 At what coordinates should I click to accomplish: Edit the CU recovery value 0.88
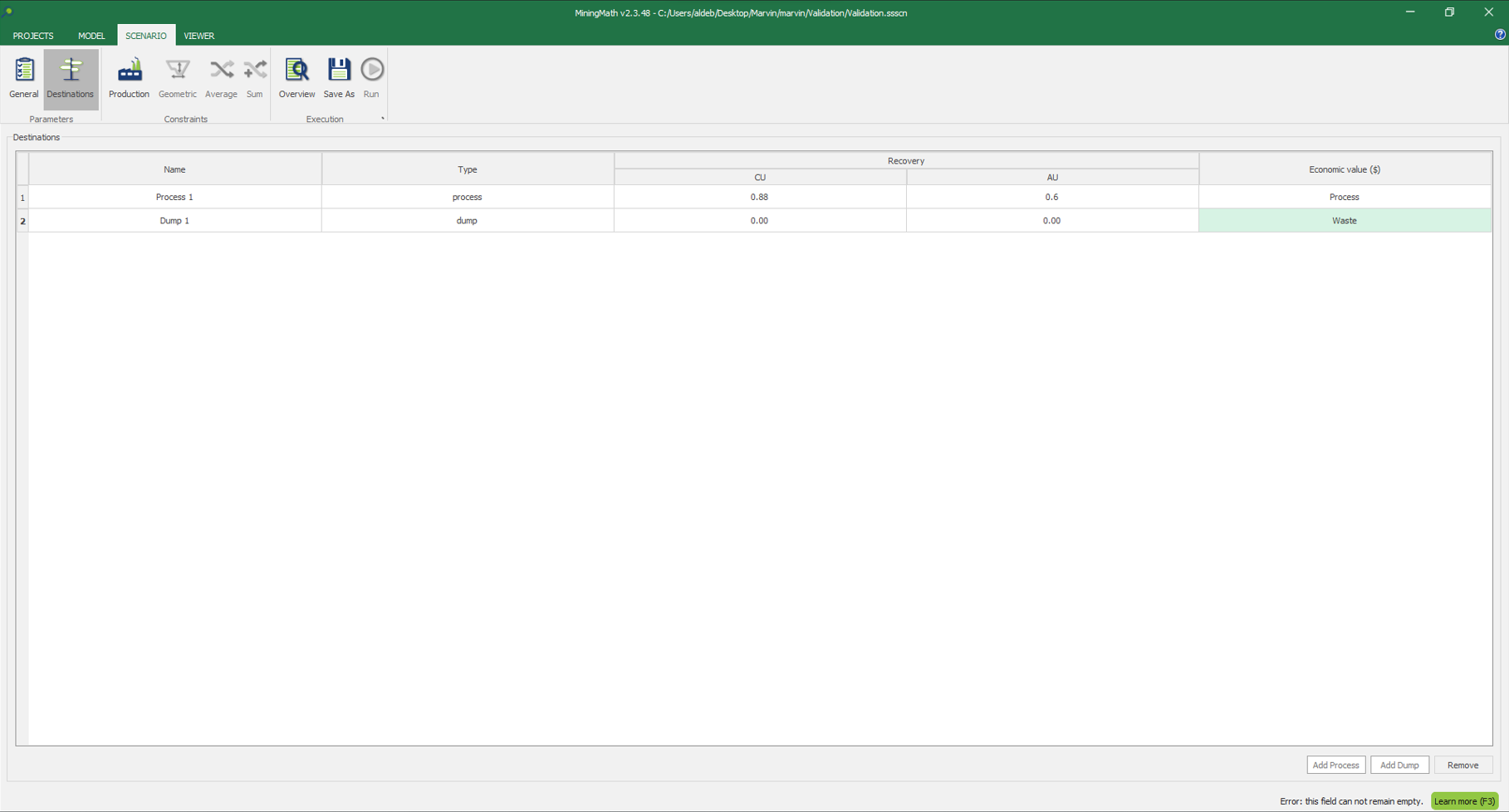click(759, 197)
